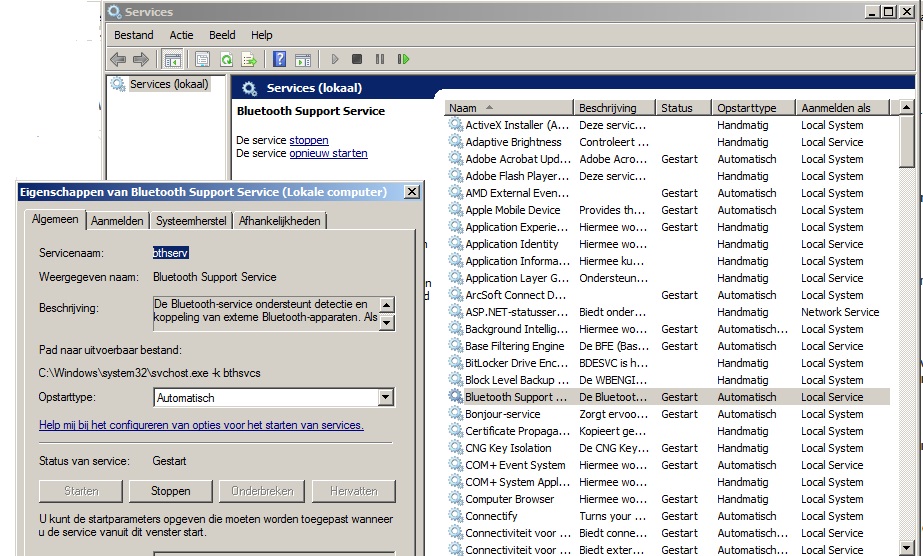Open the Bestand menu
Image resolution: width=923 pixels, height=556 pixels.
coord(134,35)
